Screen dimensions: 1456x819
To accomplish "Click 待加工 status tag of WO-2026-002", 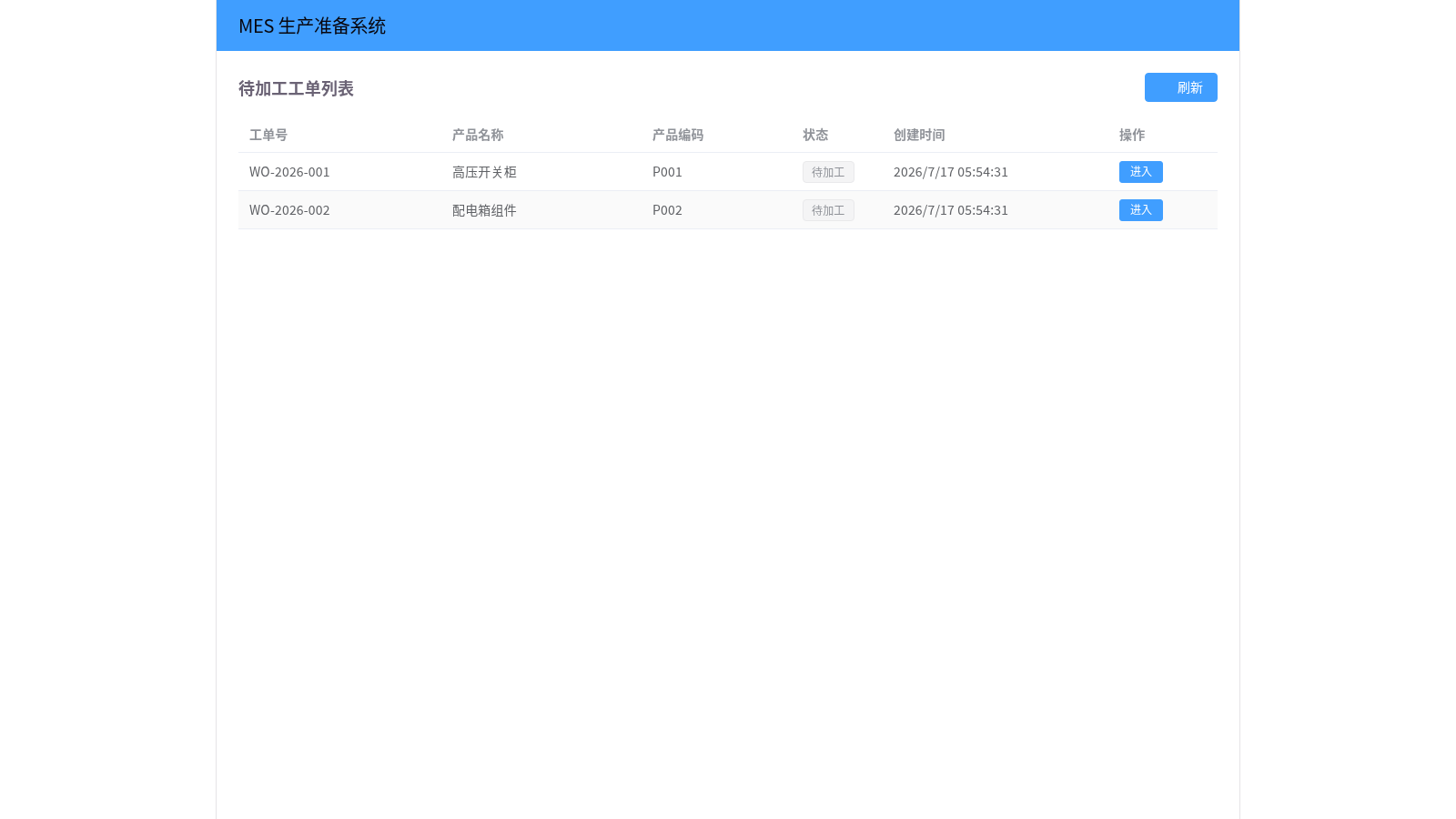I will pyautogui.click(x=828, y=210).
